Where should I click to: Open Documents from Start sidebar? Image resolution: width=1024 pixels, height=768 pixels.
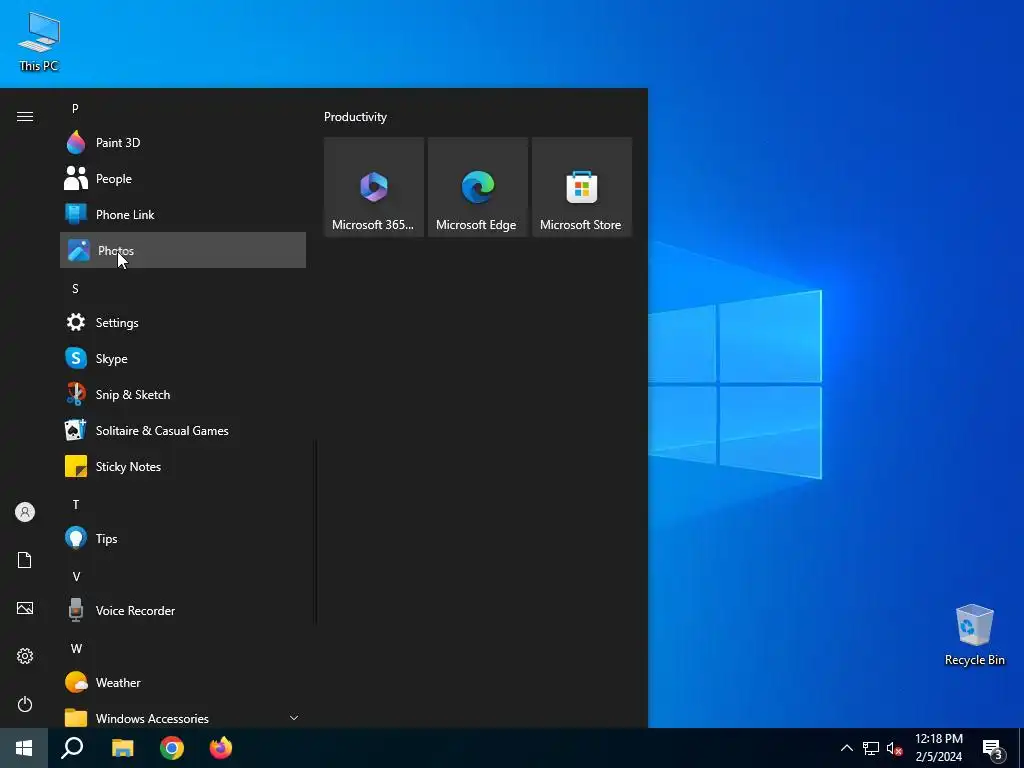coord(25,560)
